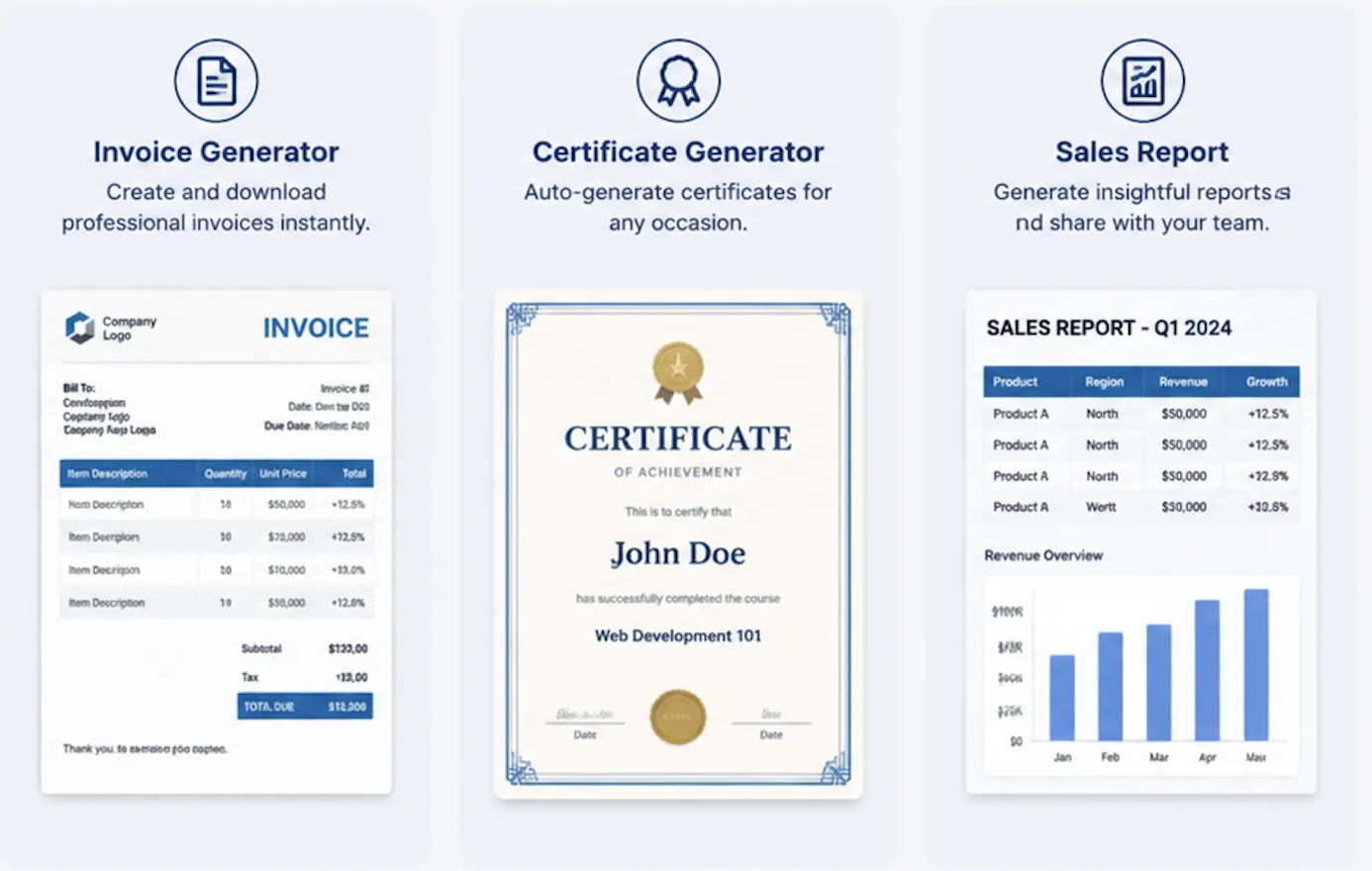Click the Feb label on chart axis
Image resolution: width=1372 pixels, height=871 pixels.
click(x=1110, y=757)
